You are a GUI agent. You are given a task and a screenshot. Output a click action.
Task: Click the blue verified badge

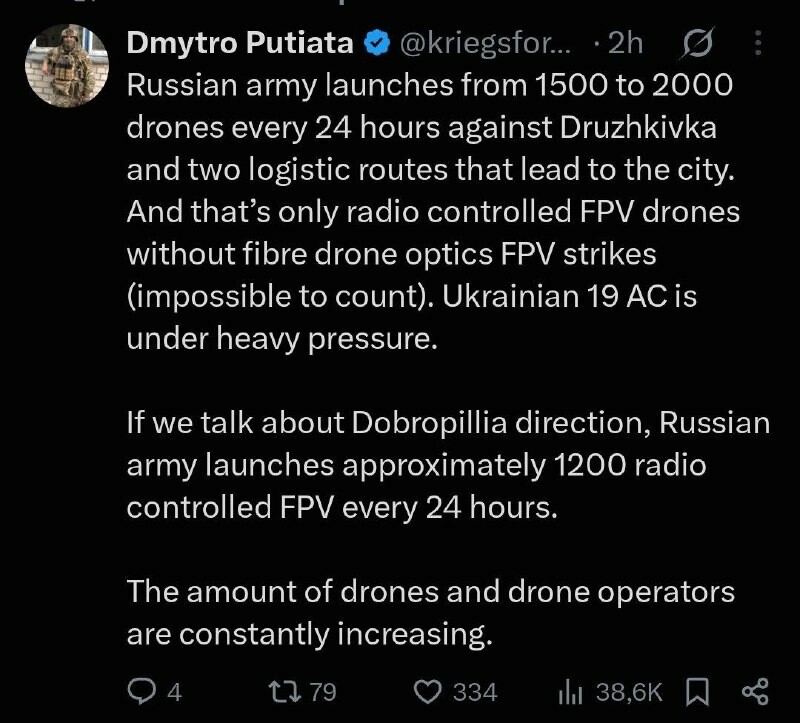tap(377, 43)
